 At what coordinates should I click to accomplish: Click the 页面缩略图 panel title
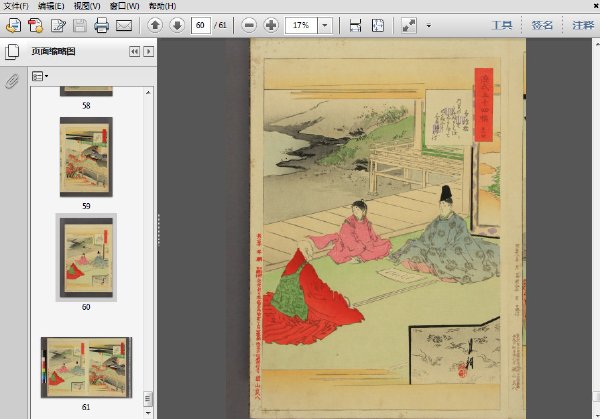click(53, 51)
